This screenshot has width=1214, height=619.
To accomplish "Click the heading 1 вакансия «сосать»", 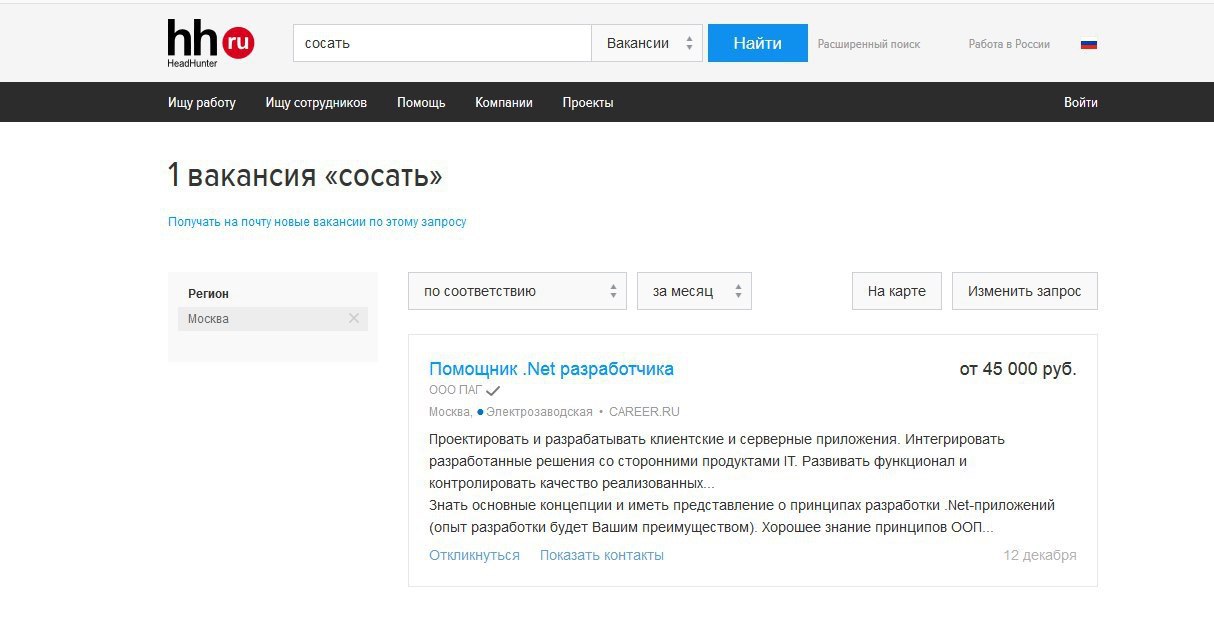I will [305, 176].
